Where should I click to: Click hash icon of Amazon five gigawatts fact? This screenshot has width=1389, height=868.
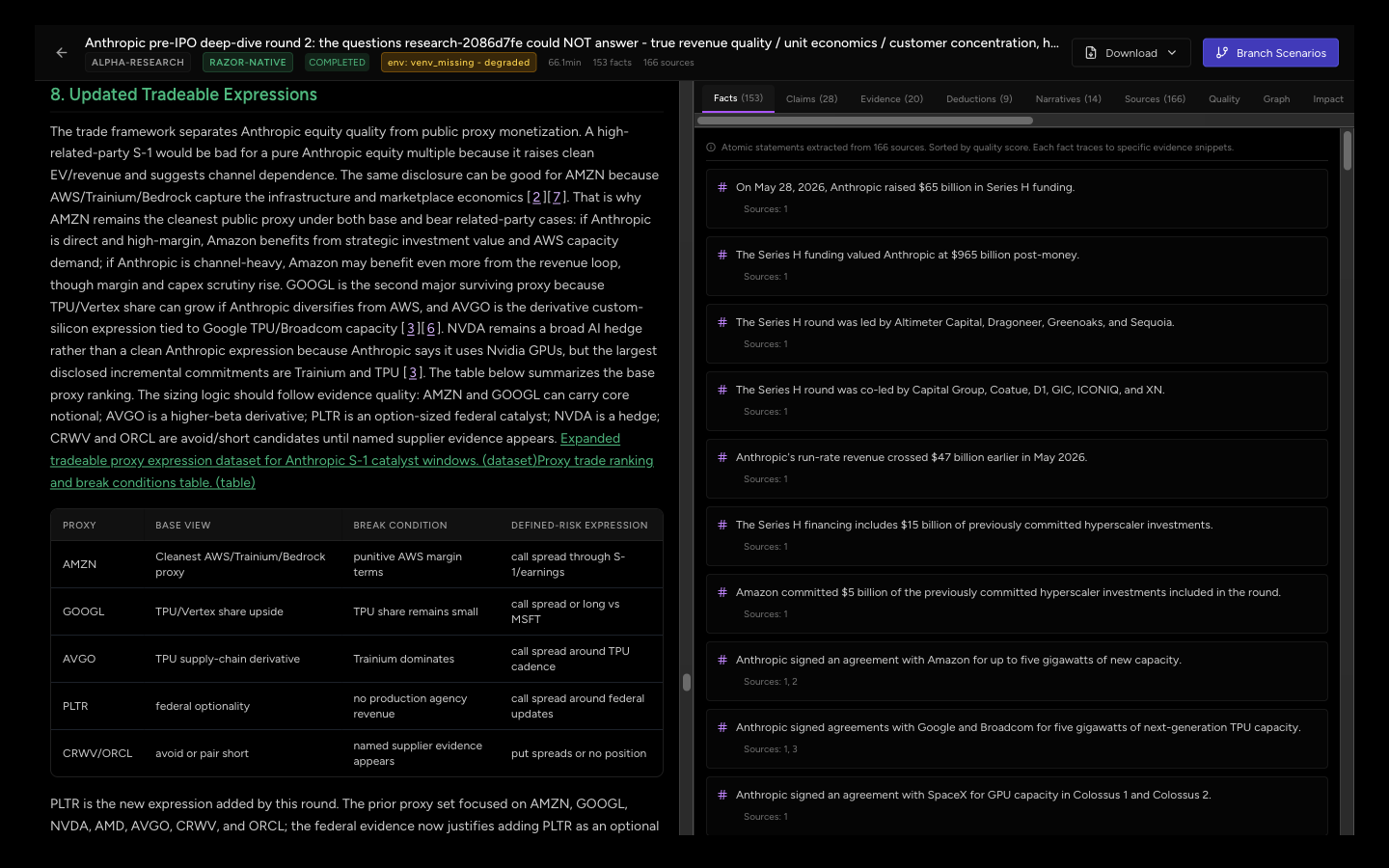pos(722,660)
